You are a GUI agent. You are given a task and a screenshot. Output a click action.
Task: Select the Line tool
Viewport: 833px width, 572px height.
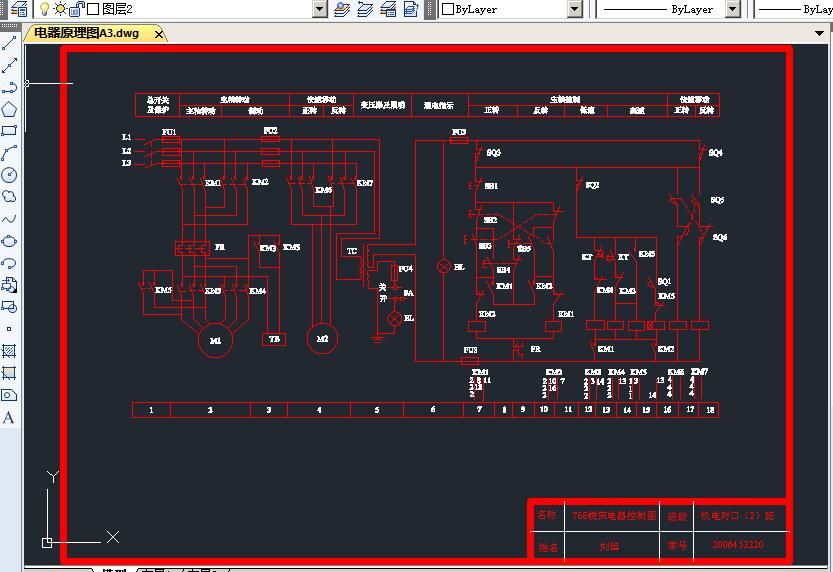click(10, 44)
